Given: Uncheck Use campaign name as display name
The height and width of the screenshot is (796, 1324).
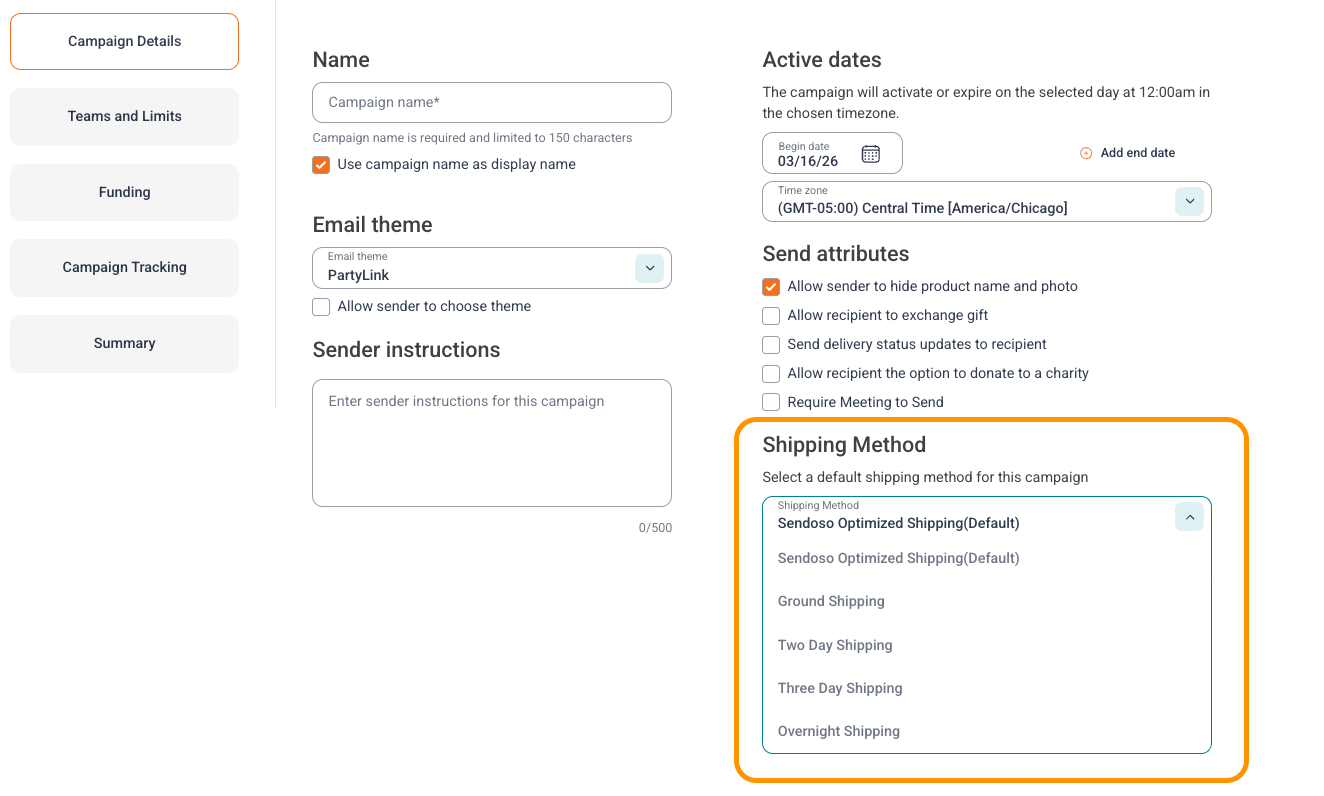Looking at the screenshot, I should (321, 165).
